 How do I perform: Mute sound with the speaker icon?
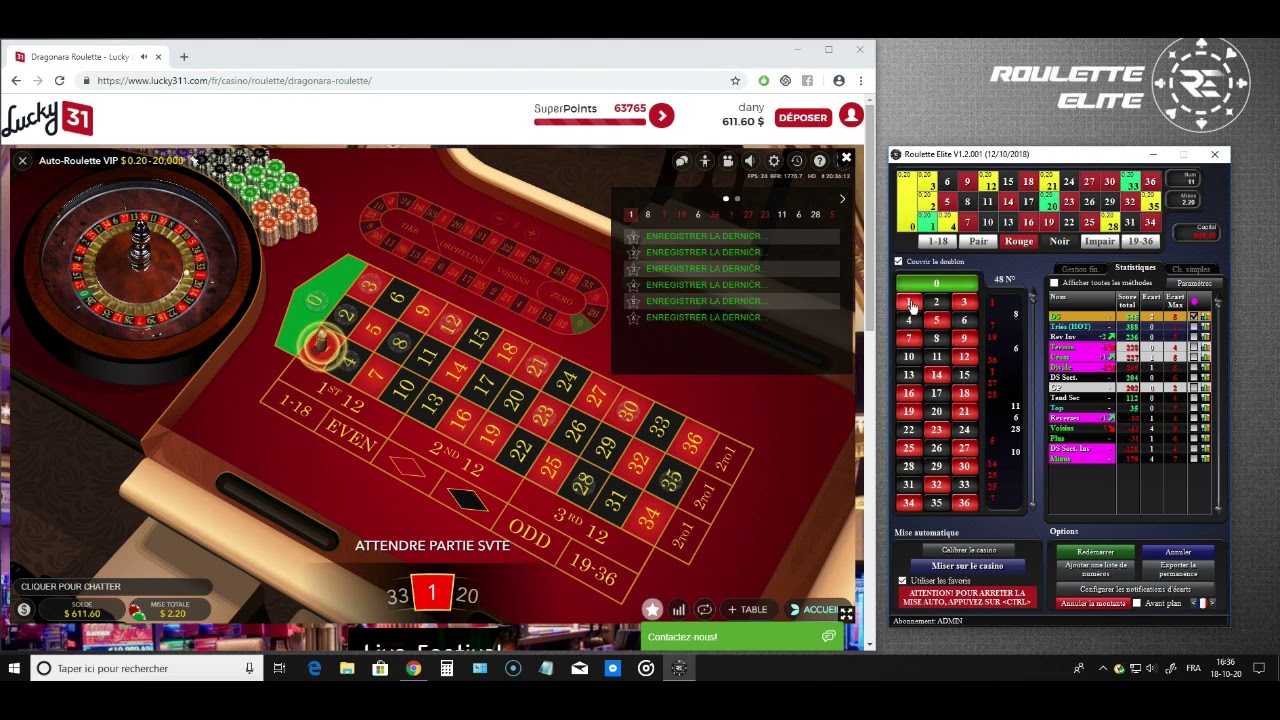coord(751,161)
